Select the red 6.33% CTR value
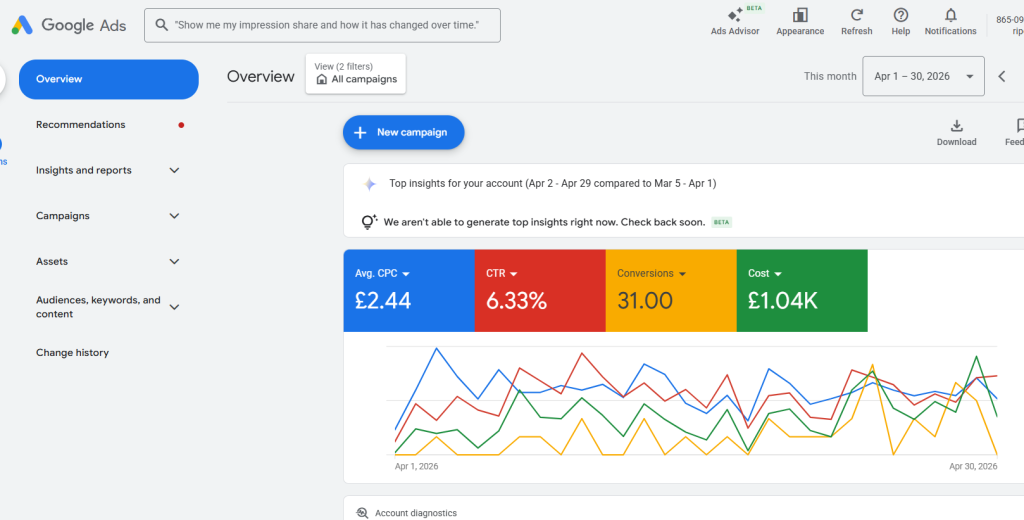This screenshot has width=1024, height=520. (x=516, y=301)
